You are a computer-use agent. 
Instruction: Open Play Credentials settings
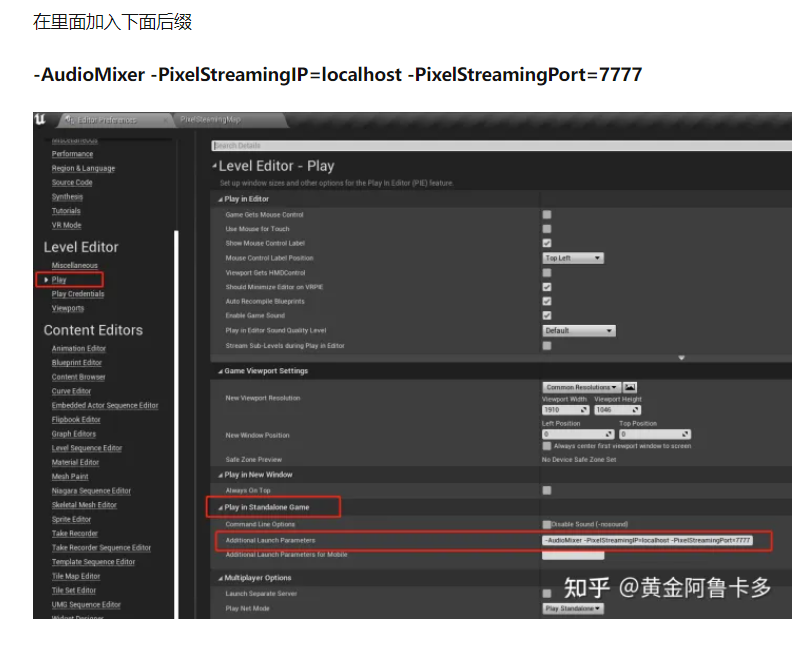coord(78,294)
